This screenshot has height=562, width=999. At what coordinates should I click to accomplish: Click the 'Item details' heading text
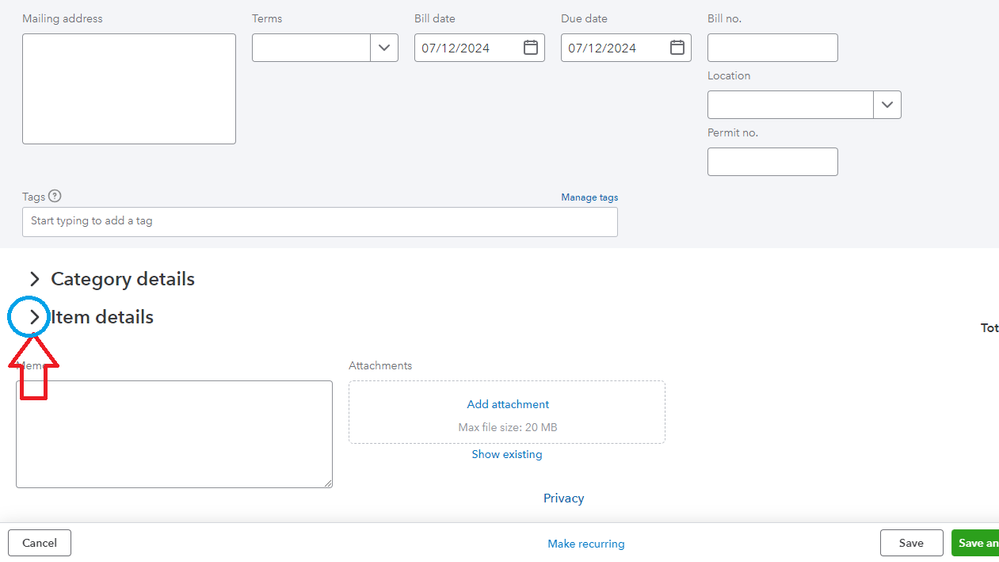click(x=103, y=317)
